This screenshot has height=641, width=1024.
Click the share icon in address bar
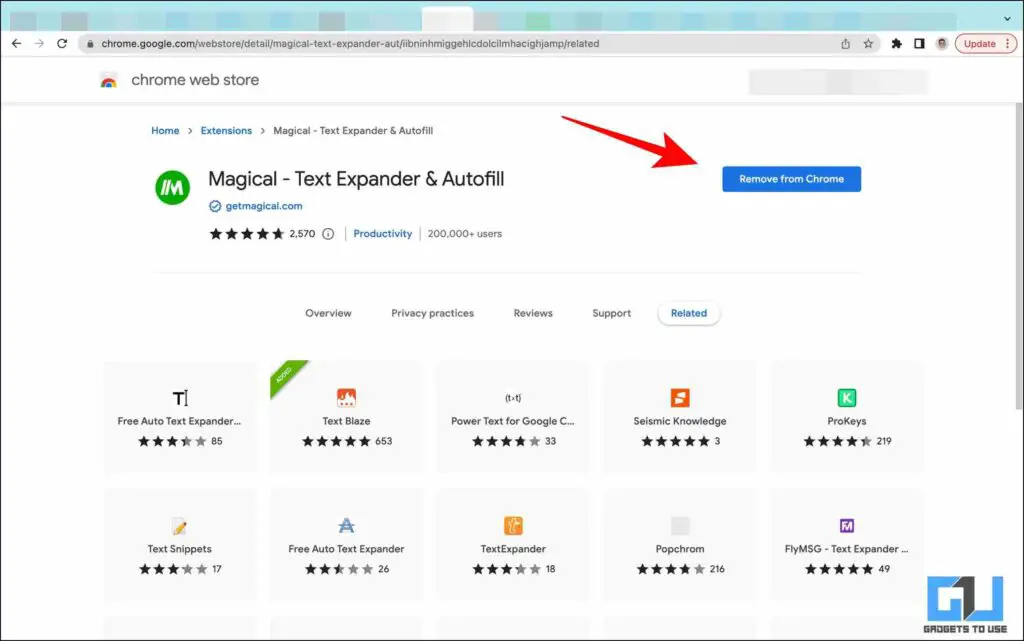click(845, 44)
